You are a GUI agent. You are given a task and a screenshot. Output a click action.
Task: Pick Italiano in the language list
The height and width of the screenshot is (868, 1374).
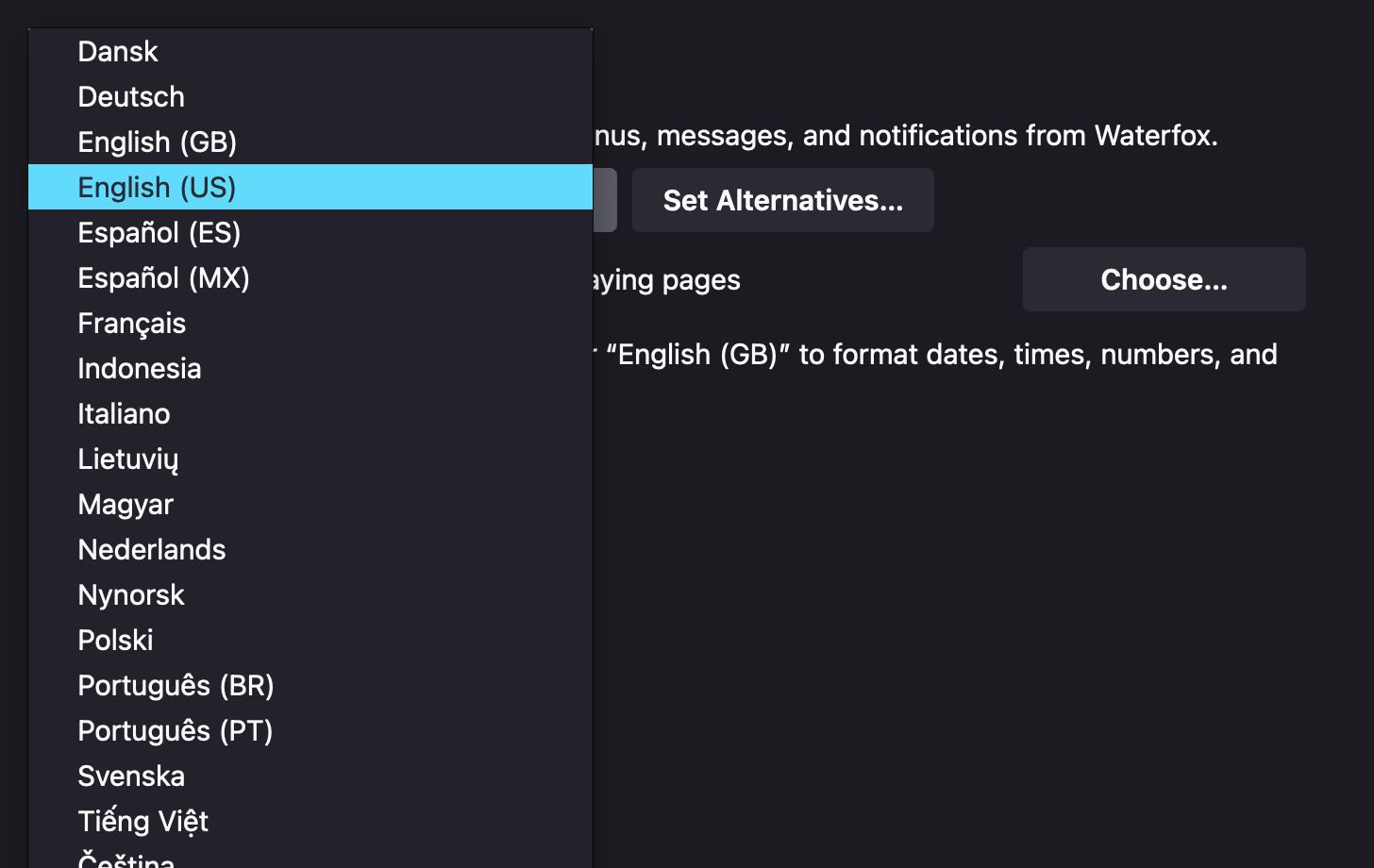pyautogui.click(x=124, y=413)
